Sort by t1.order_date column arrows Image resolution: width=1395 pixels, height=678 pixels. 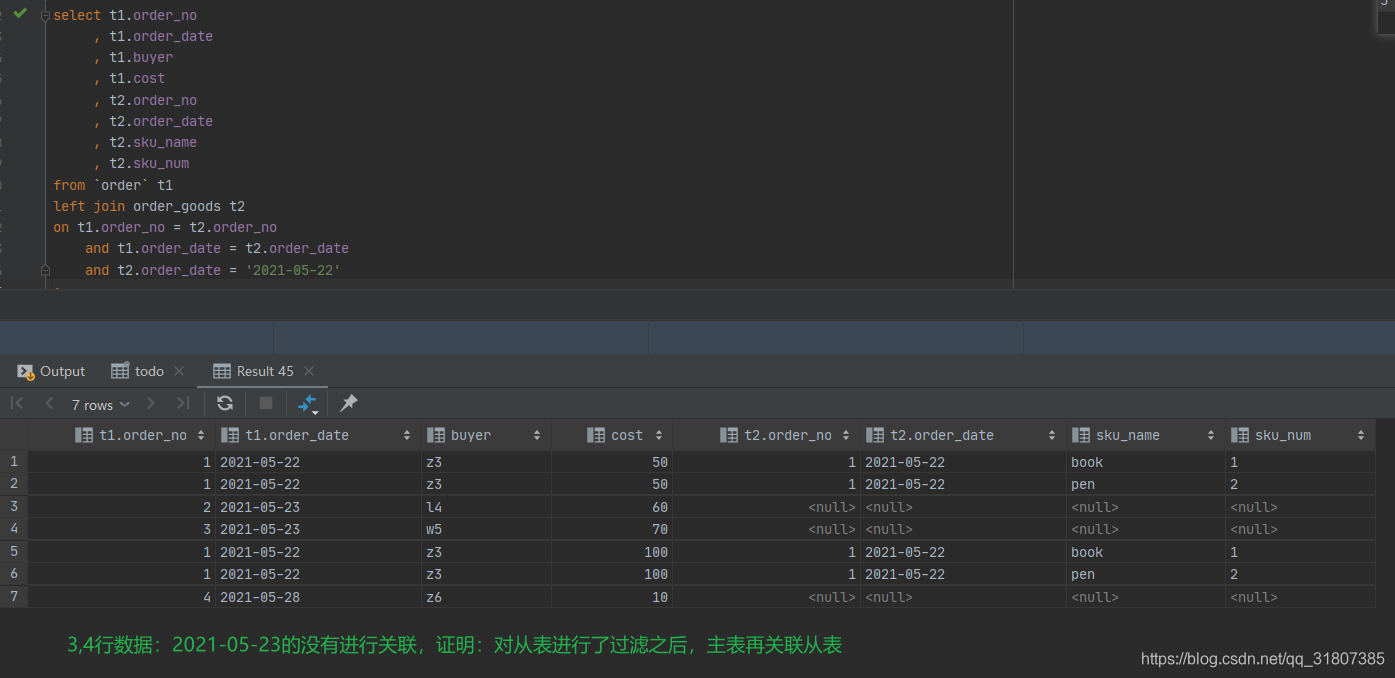click(x=407, y=435)
